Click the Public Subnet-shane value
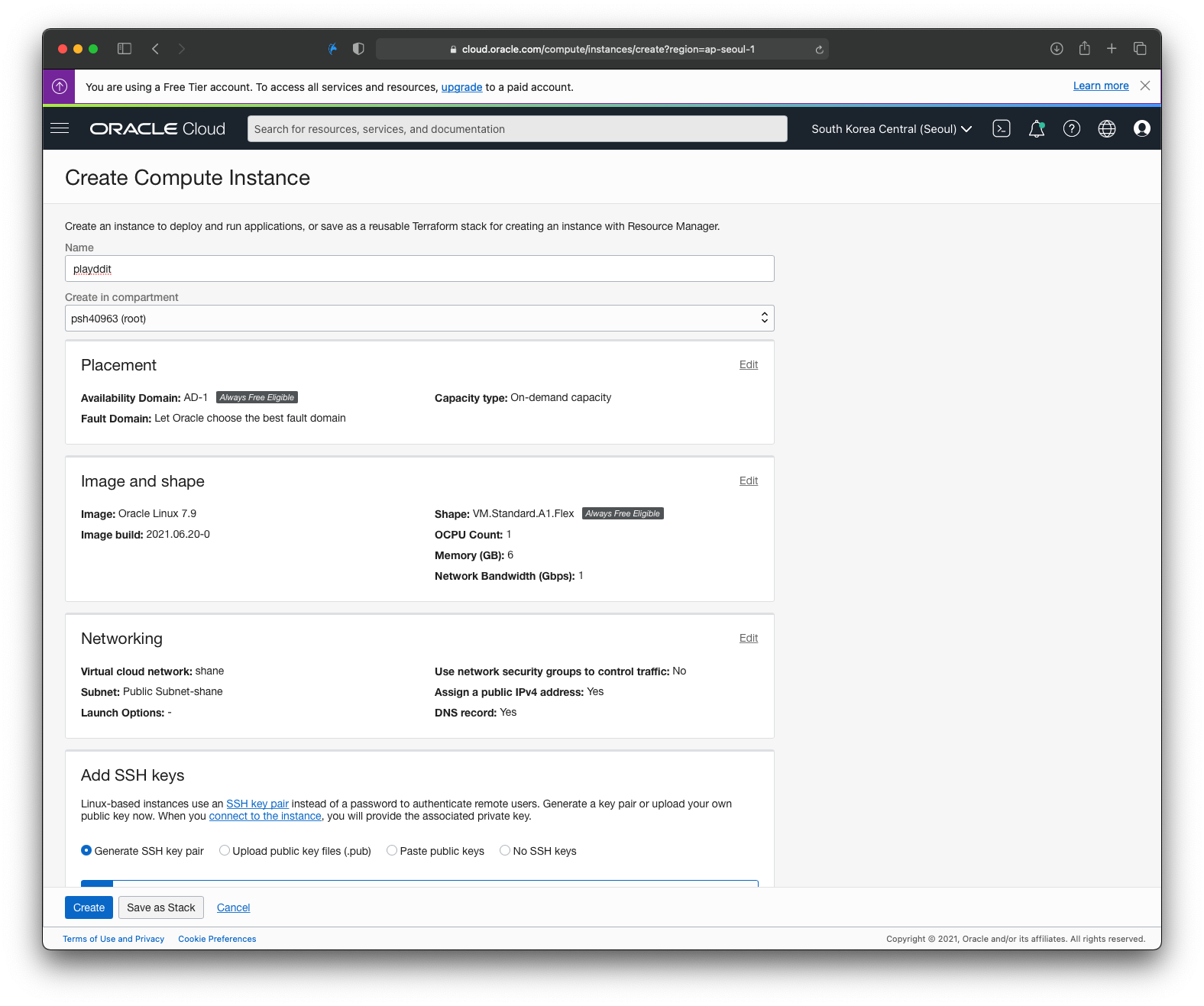This screenshot has width=1204, height=1006. (x=173, y=691)
